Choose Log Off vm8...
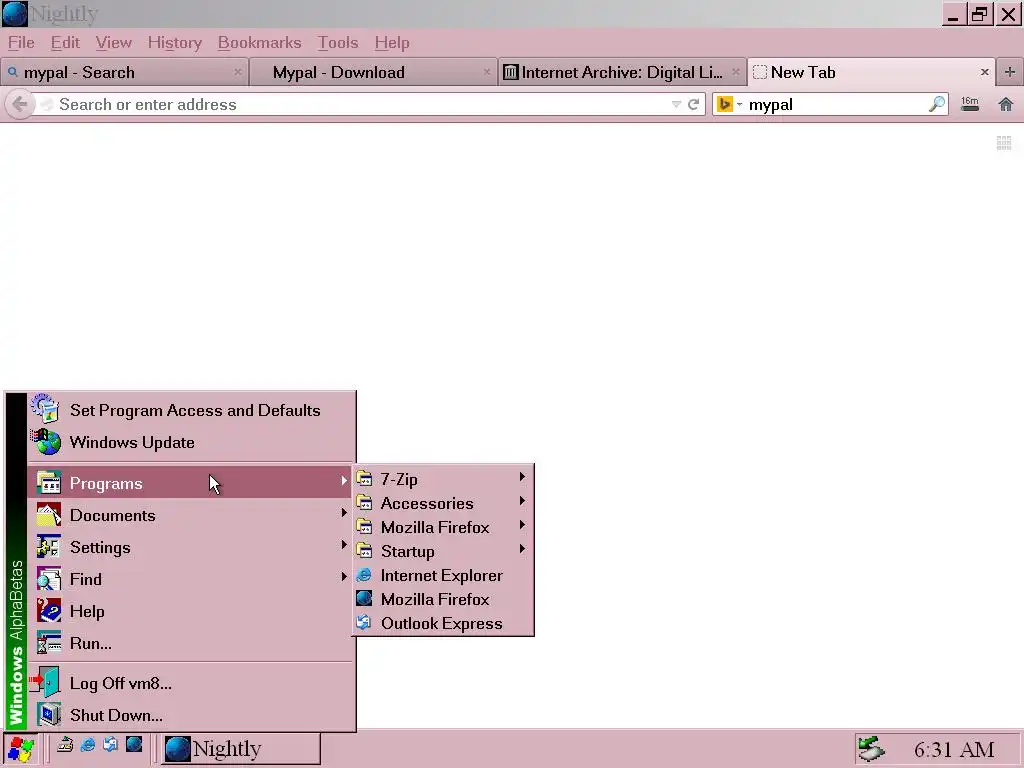The width and height of the screenshot is (1024, 768). point(191,683)
